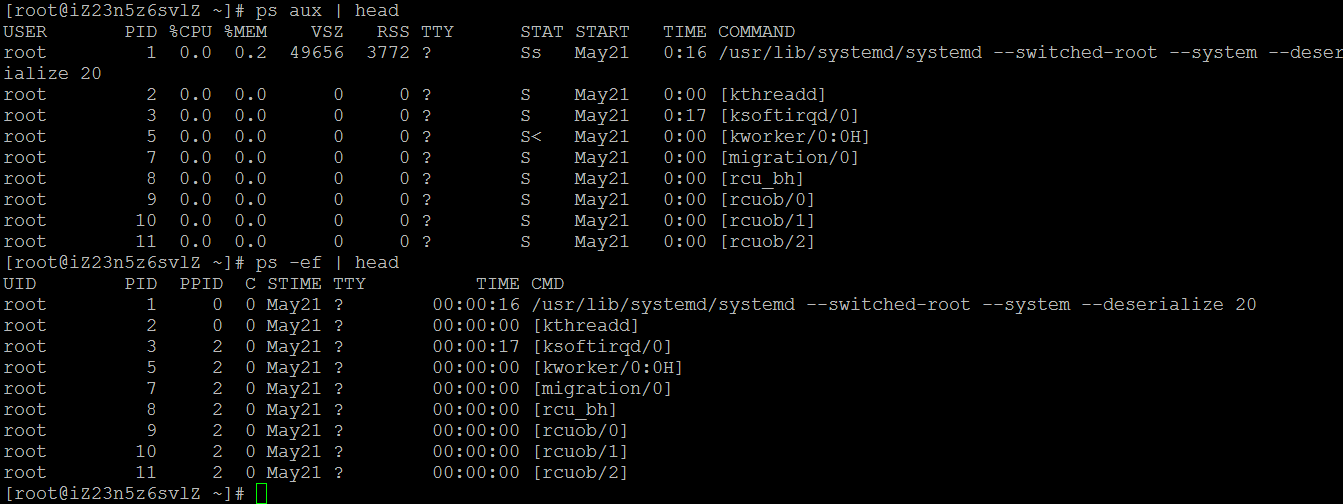Click the CMD column header
Screen dimensions: 1343x504
547,284
